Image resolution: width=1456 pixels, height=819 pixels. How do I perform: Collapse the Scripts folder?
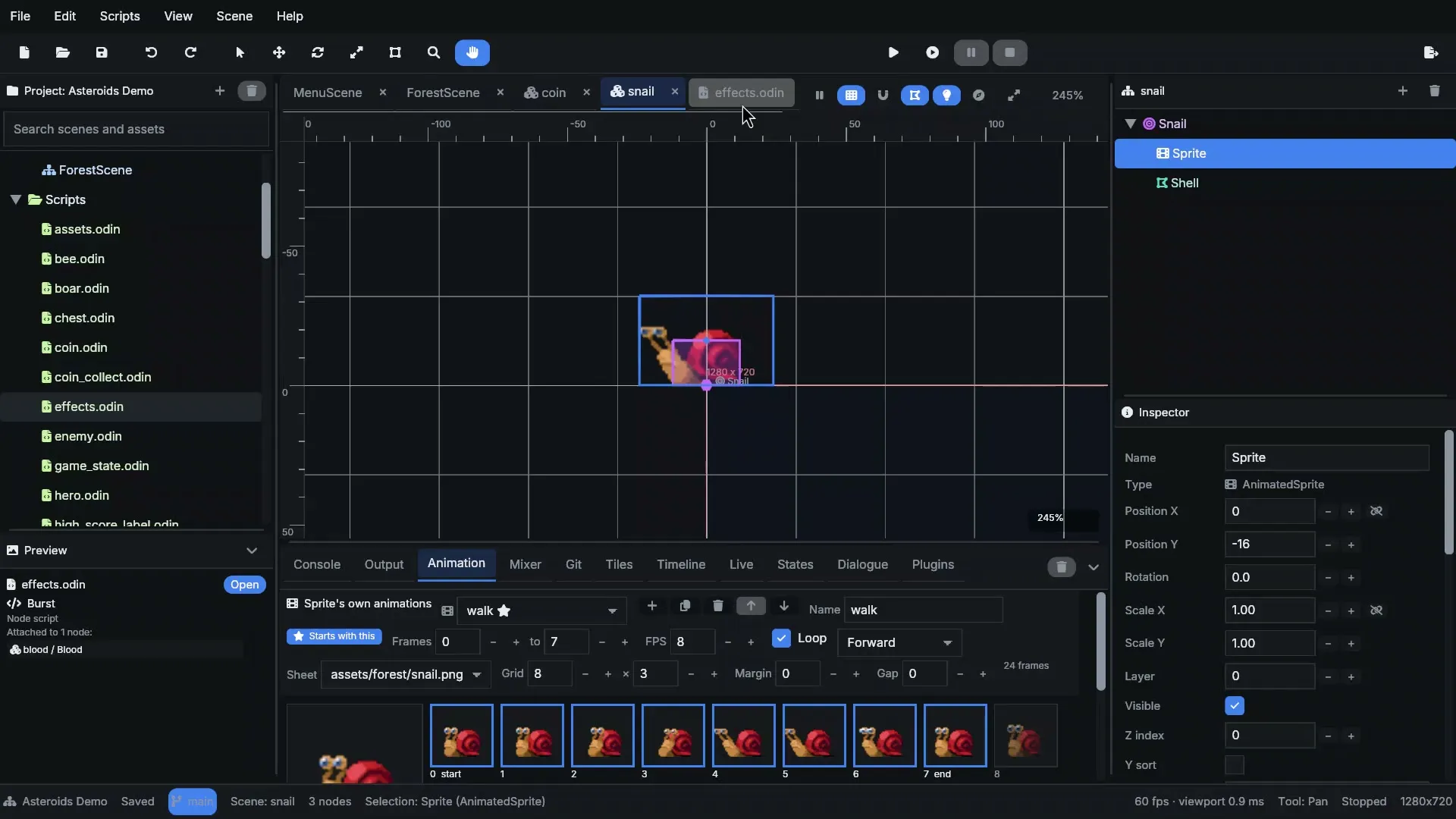coord(15,199)
